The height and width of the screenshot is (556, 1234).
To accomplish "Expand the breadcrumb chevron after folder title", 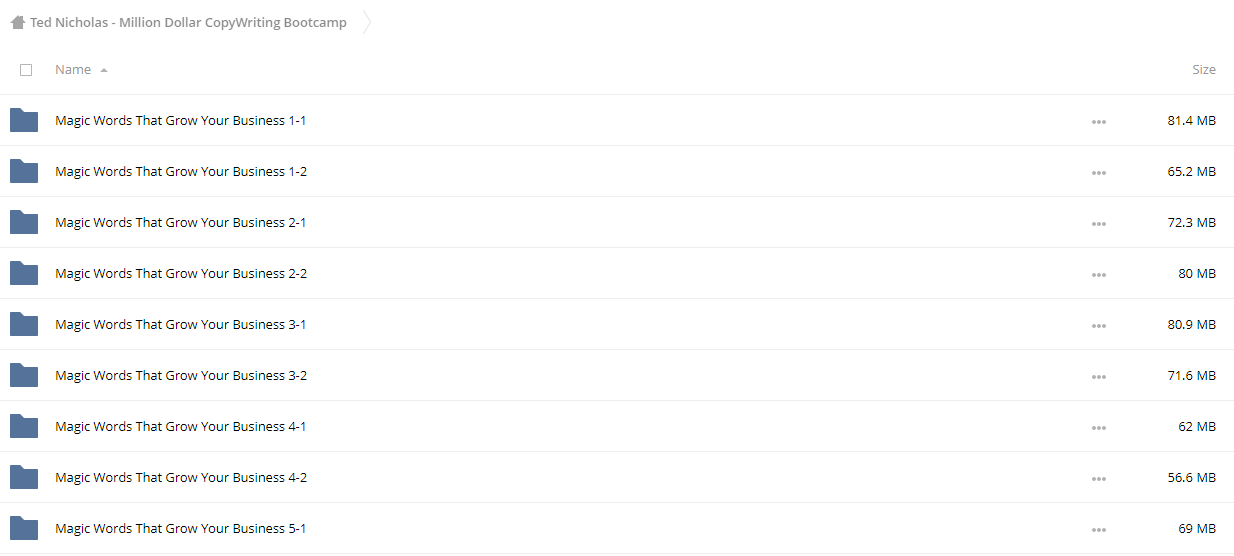I will (x=366, y=22).
